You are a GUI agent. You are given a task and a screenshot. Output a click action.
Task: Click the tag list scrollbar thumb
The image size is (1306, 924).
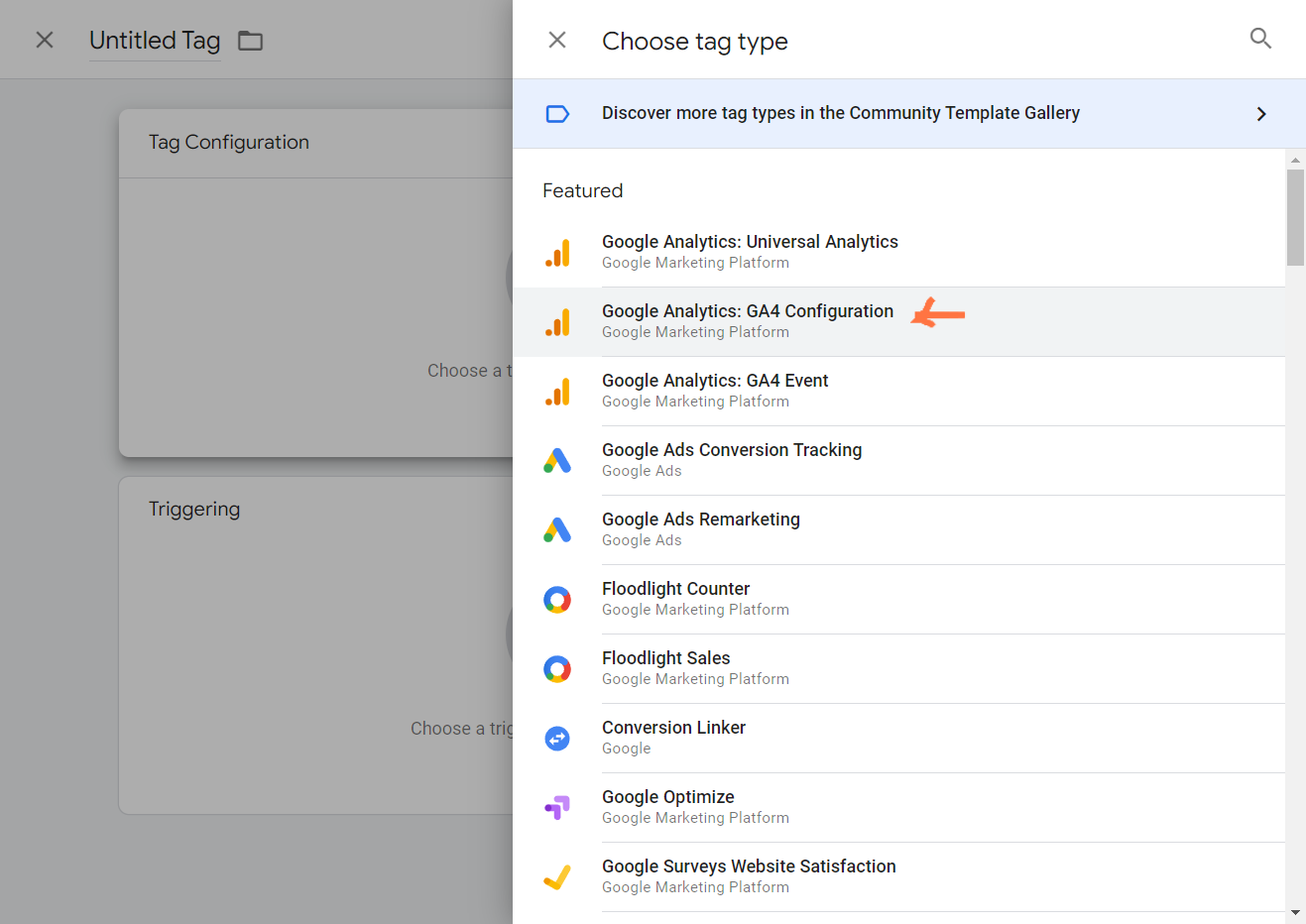[1295, 217]
